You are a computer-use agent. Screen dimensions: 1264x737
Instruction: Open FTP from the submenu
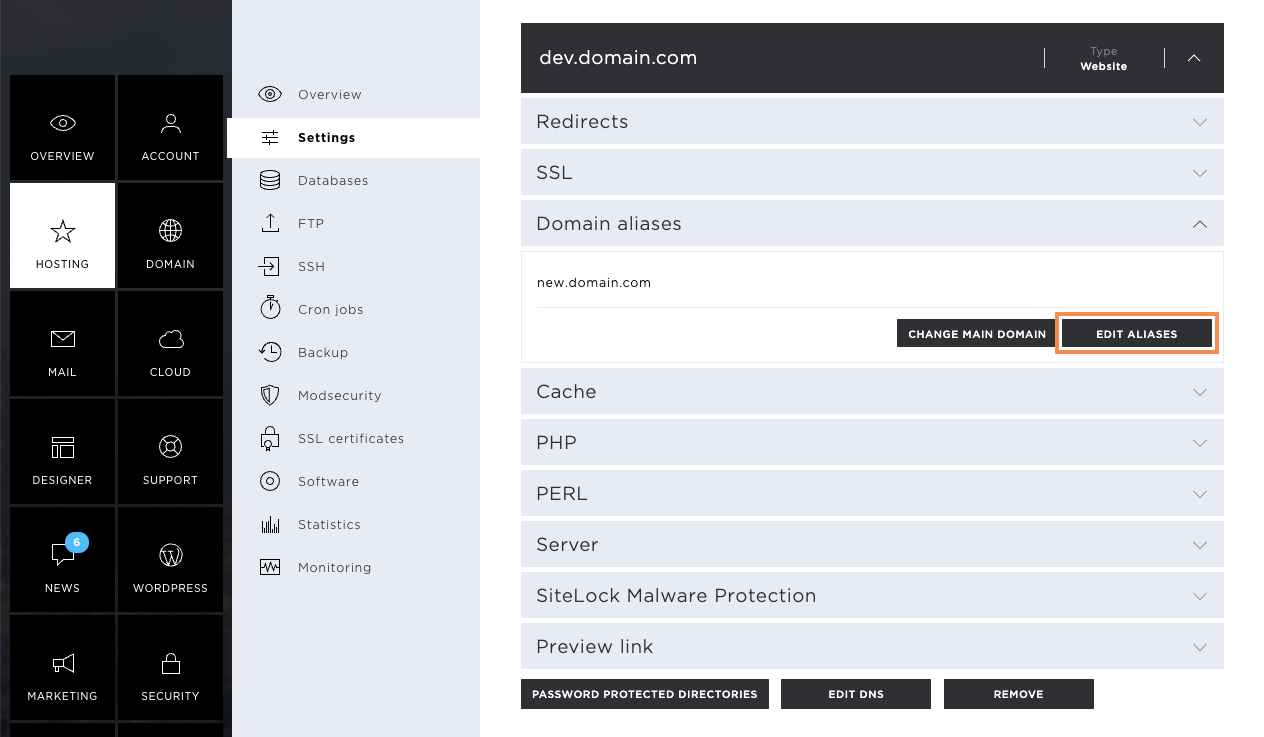coord(311,223)
